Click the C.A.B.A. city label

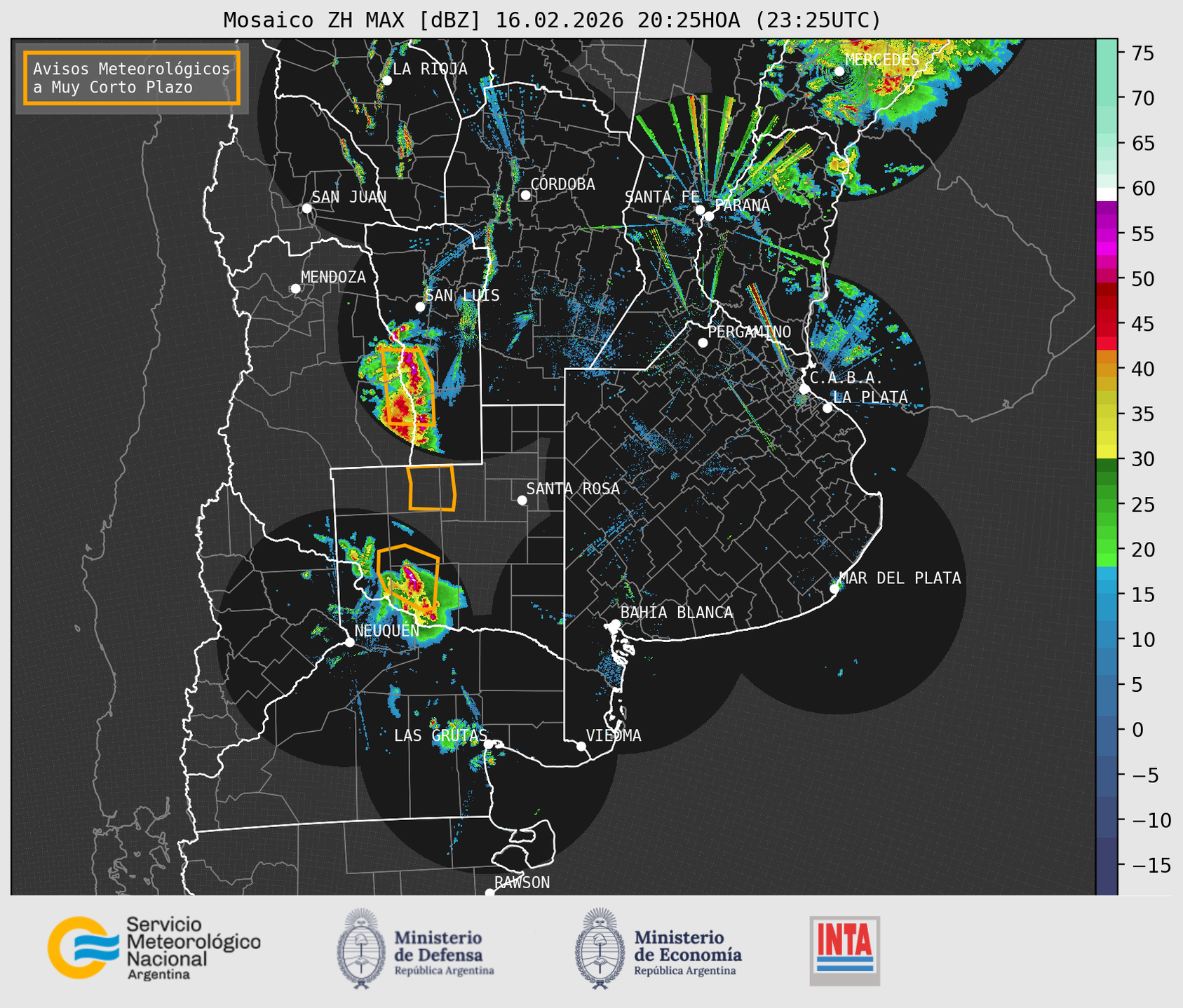click(x=846, y=378)
